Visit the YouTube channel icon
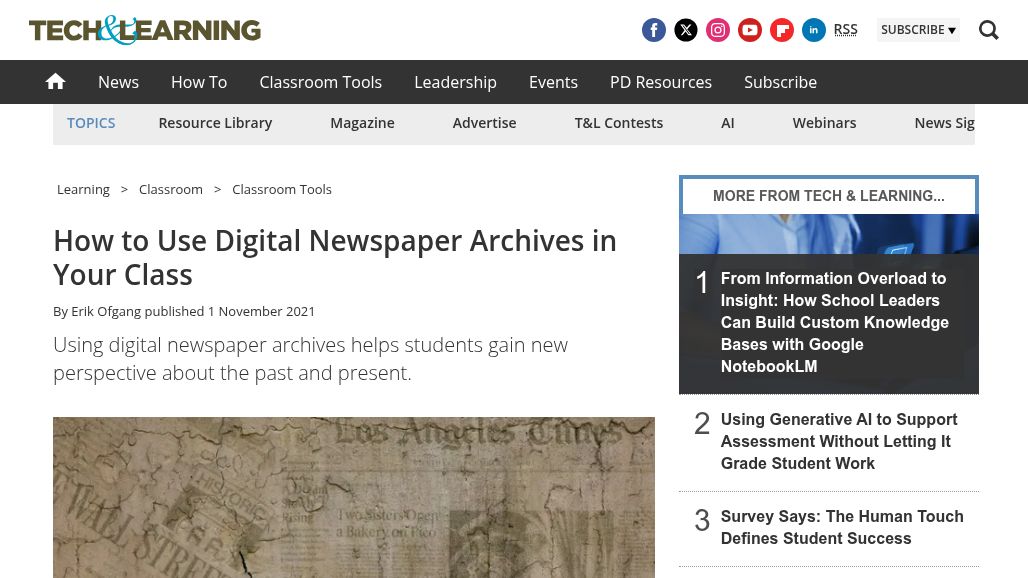 [750, 30]
